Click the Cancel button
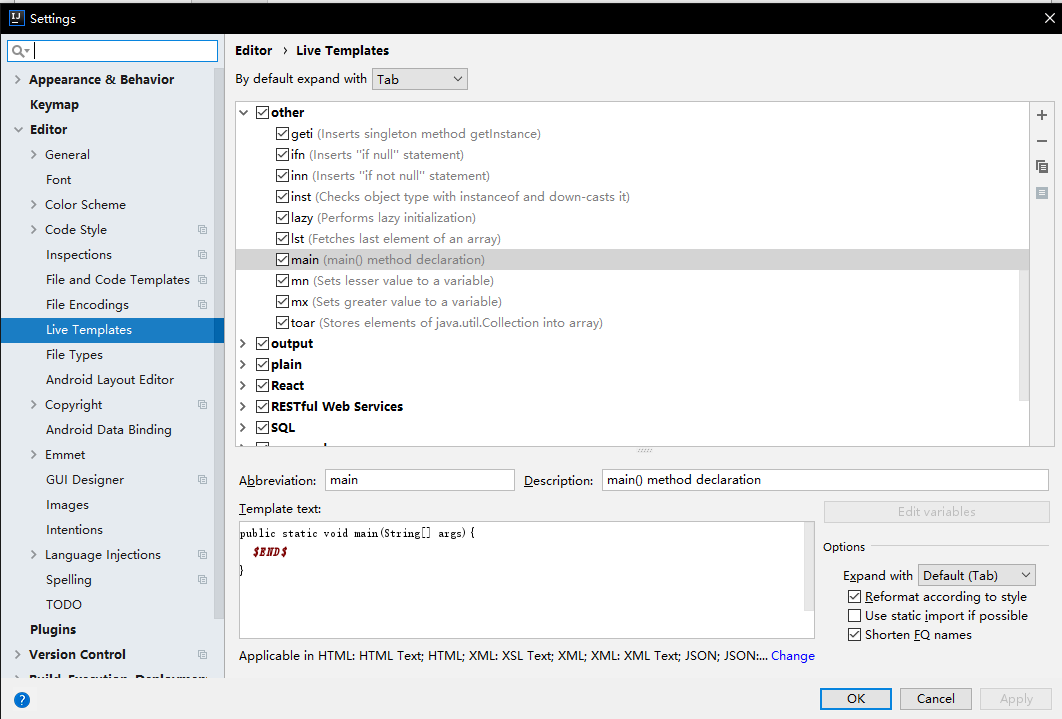This screenshot has width=1062, height=719. tap(935, 699)
